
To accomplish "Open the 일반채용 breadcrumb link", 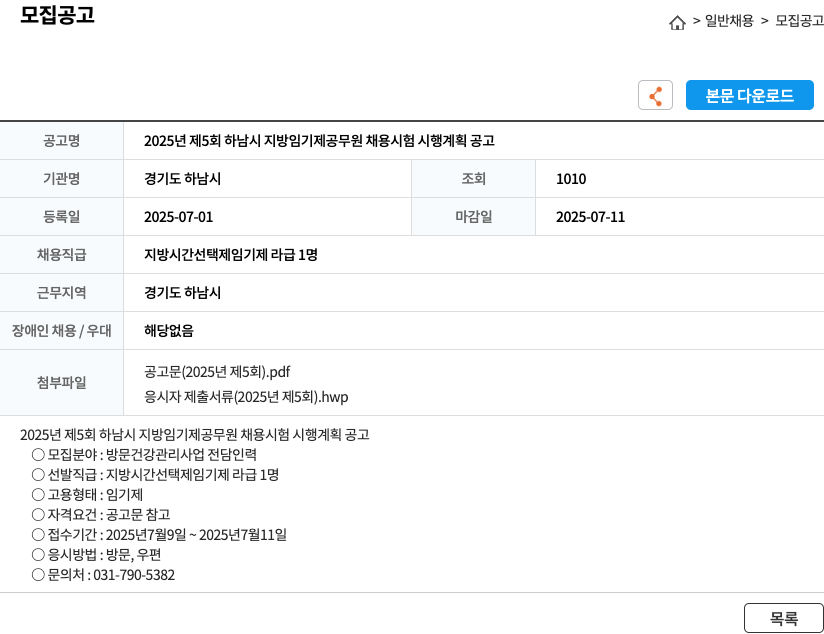I will tap(729, 21).
